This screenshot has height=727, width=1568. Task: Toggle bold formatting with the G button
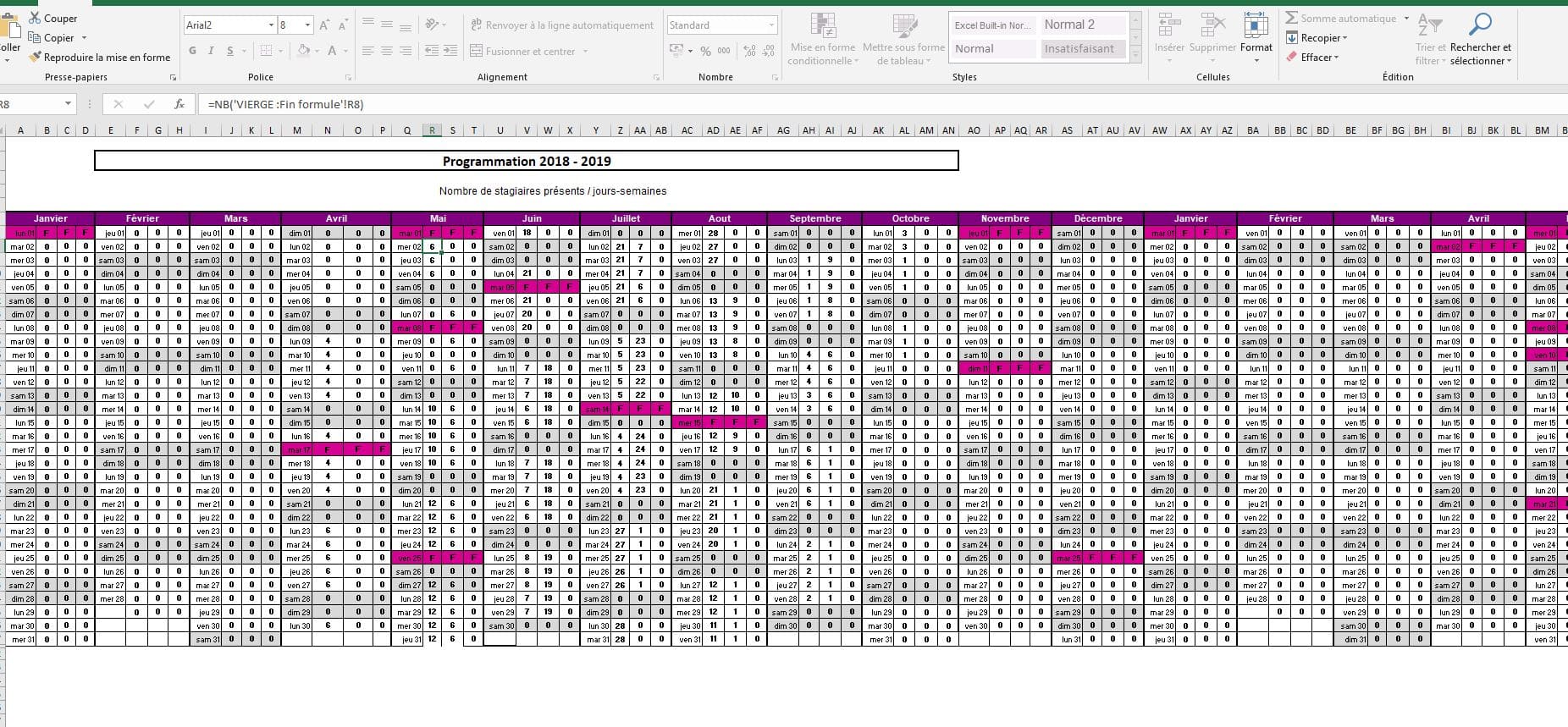(193, 51)
